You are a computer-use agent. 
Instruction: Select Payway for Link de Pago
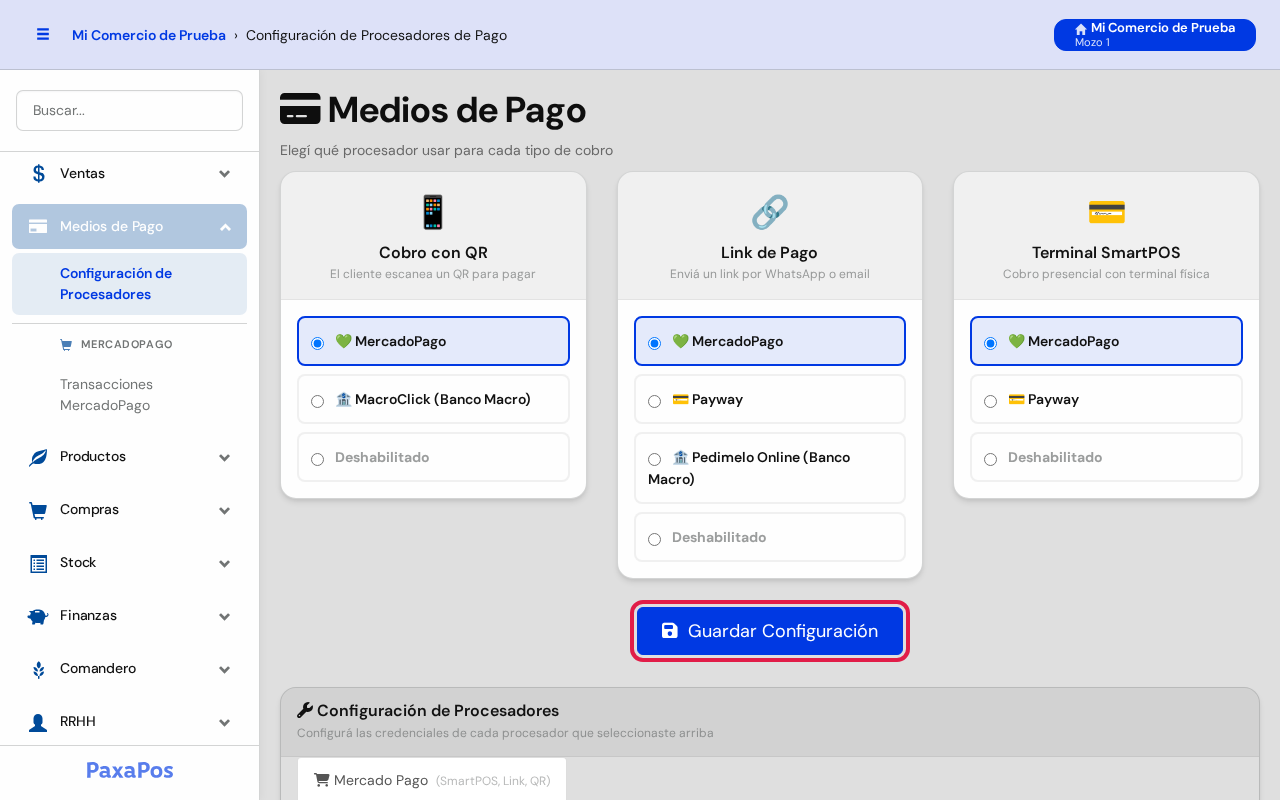tap(770, 399)
